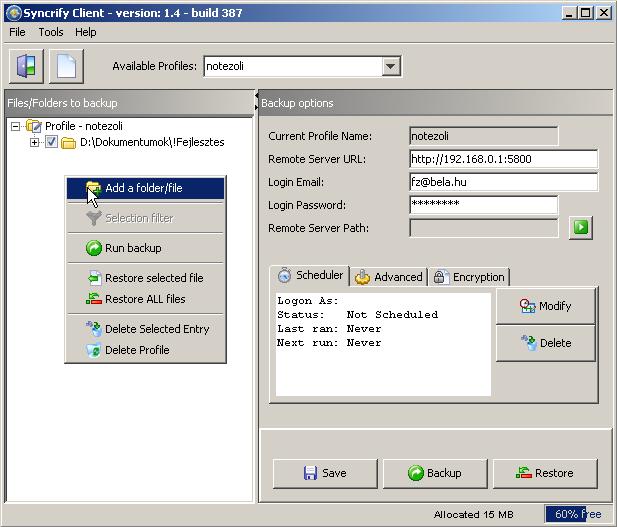The width and height of the screenshot is (617, 527).
Task: Click the Current Profile Name field
Action: coord(484,136)
